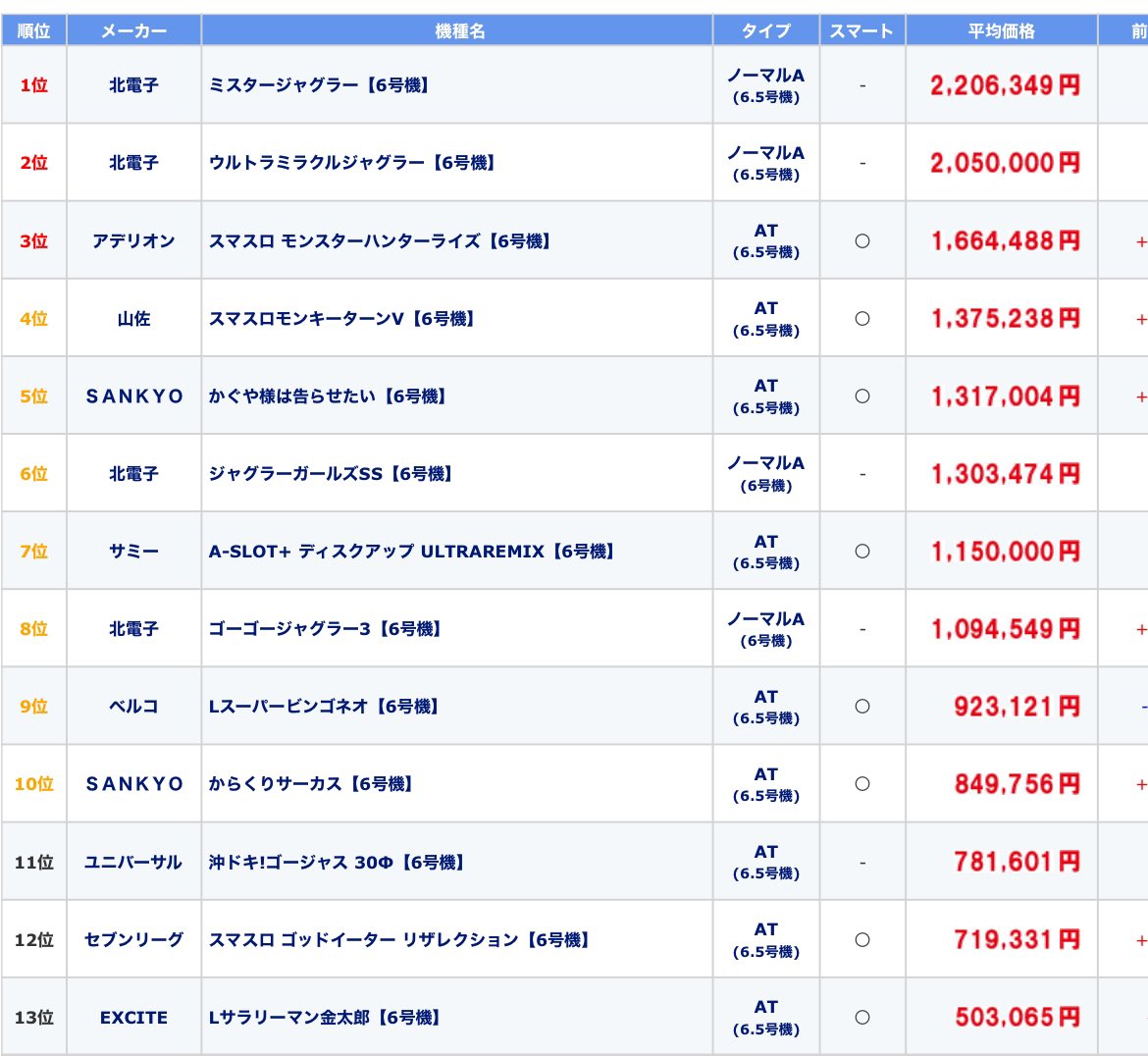The image size is (1148, 1056).
Task: Click smart circle for モンキーターンV row
Action: pyautogui.click(x=862, y=319)
